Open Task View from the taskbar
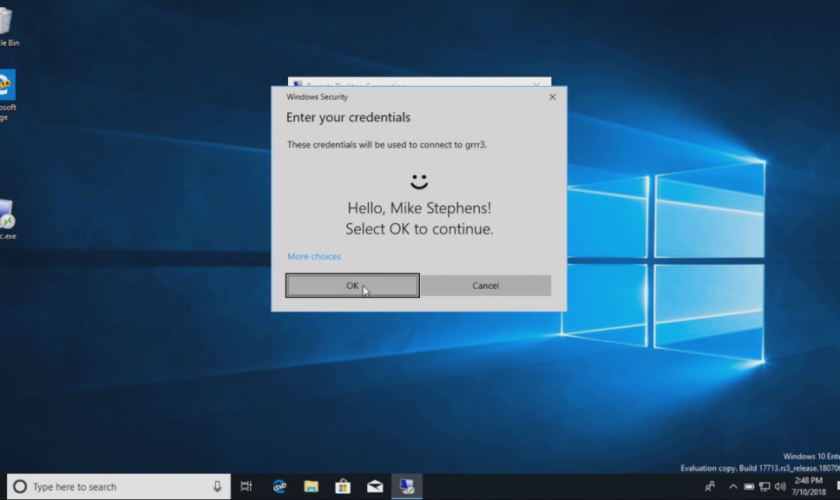The height and width of the screenshot is (500, 840). (246, 487)
